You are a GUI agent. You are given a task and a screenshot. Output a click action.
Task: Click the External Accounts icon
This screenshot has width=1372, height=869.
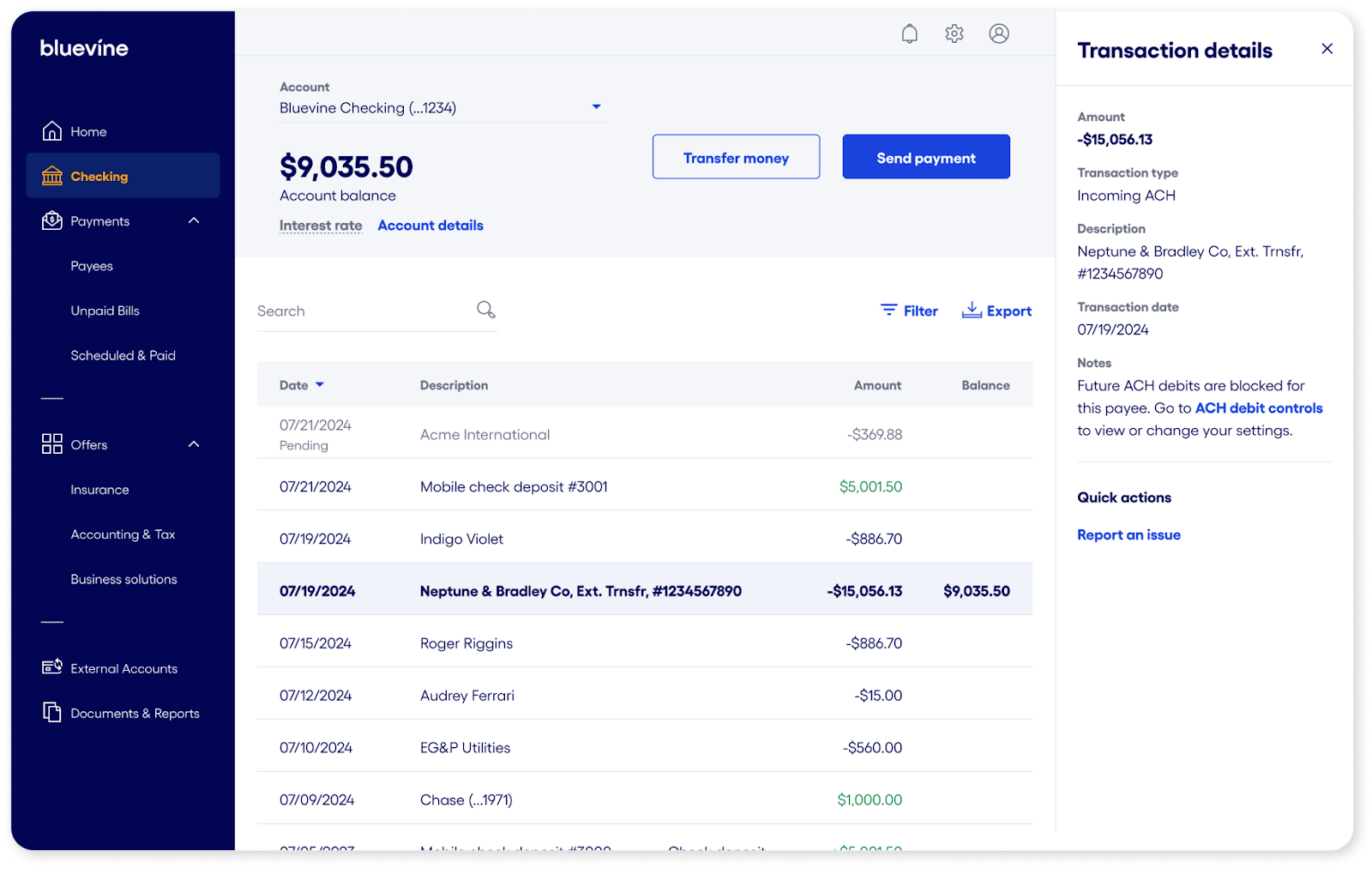51,667
